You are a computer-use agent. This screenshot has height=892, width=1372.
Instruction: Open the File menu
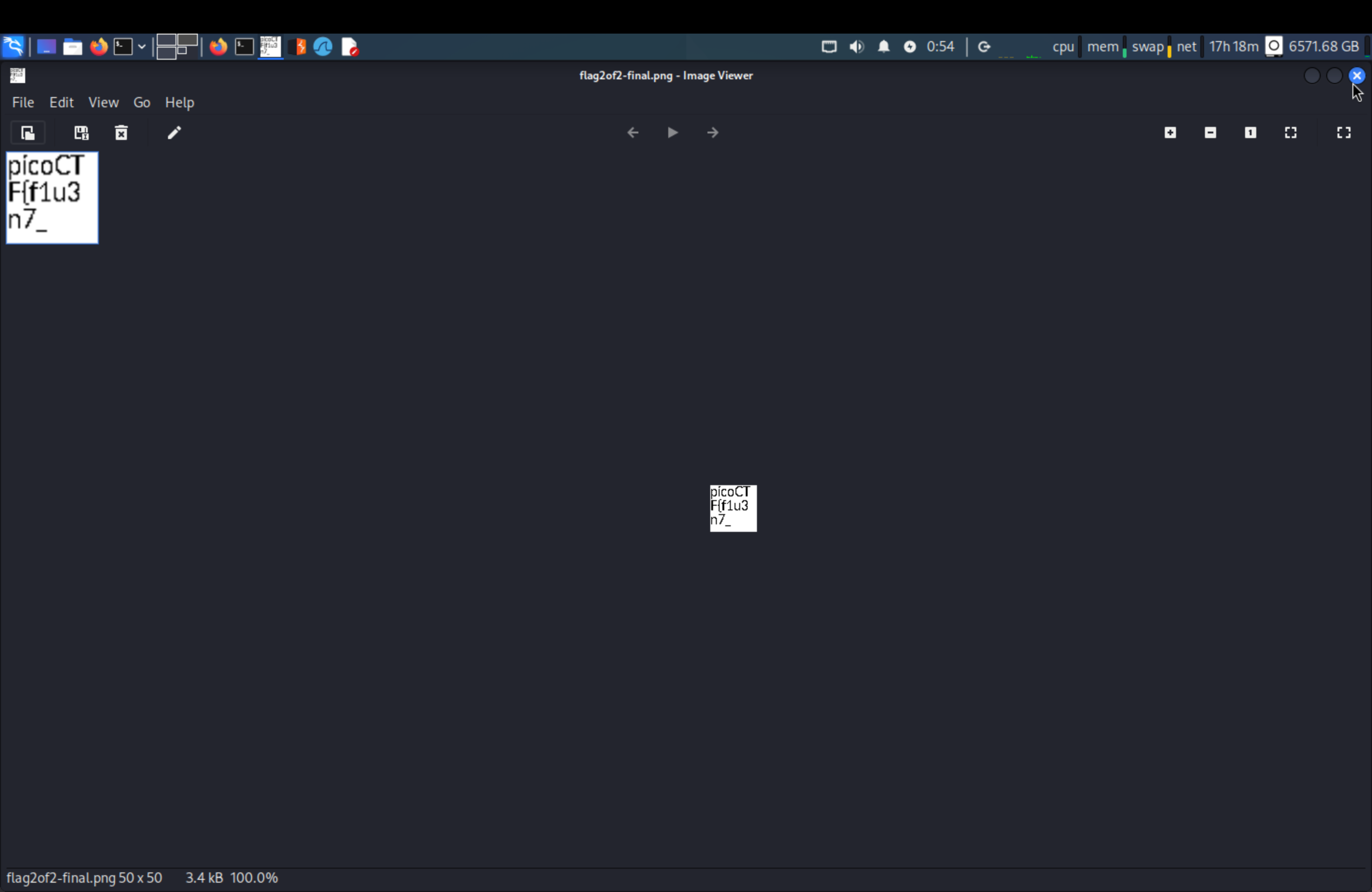click(23, 103)
